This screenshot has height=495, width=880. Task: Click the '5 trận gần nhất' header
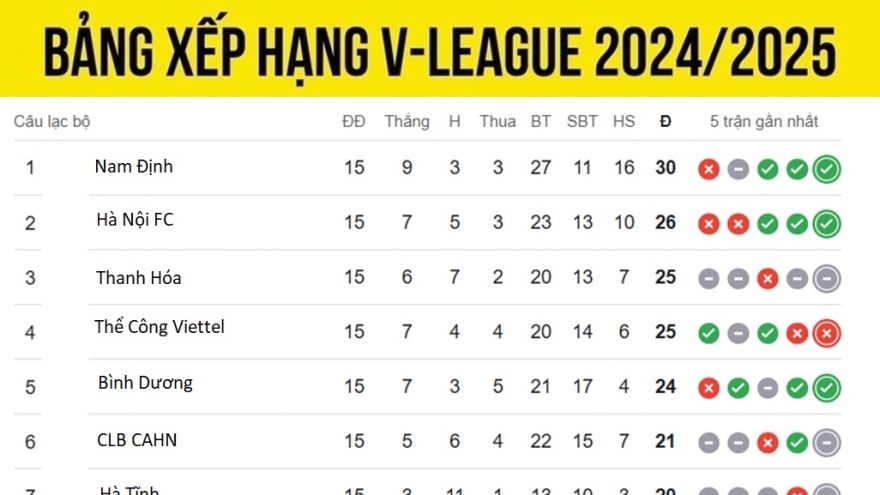click(x=764, y=122)
